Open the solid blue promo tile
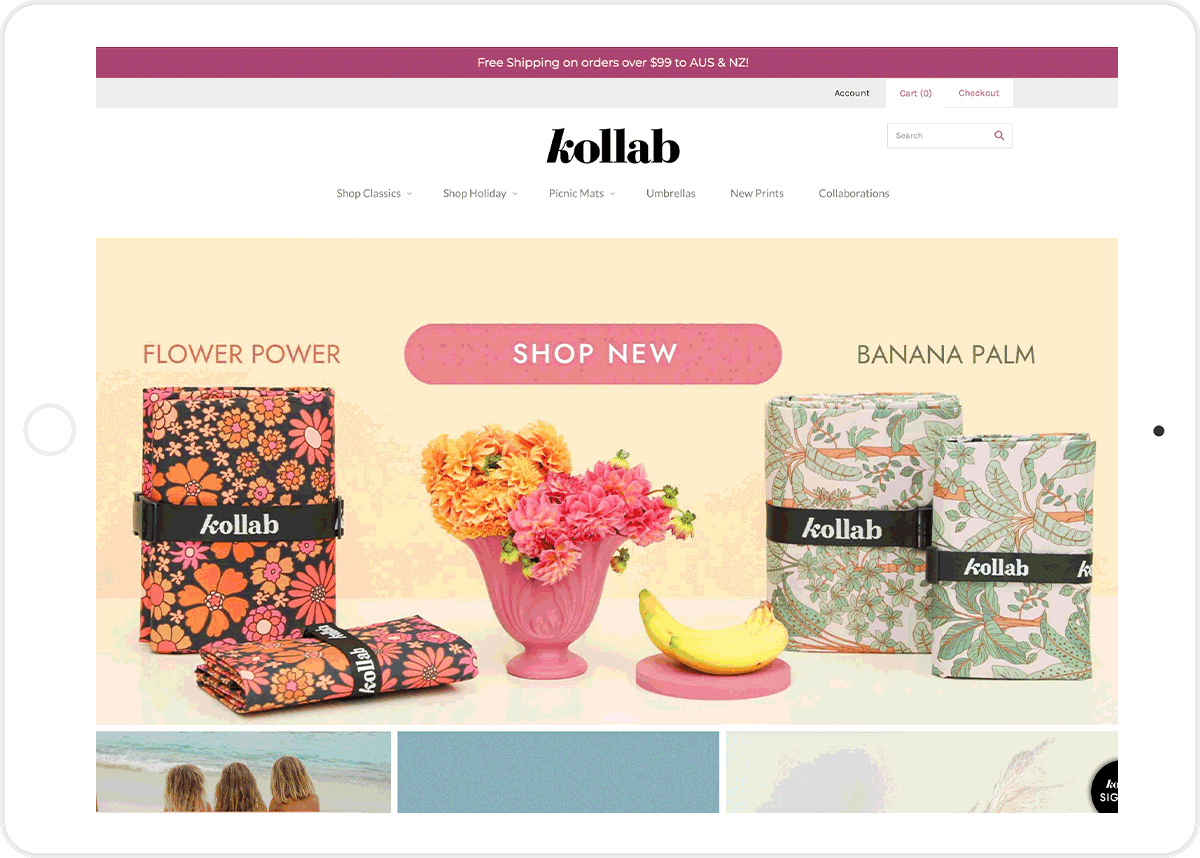Viewport: 1200px width, 858px height. click(558, 772)
